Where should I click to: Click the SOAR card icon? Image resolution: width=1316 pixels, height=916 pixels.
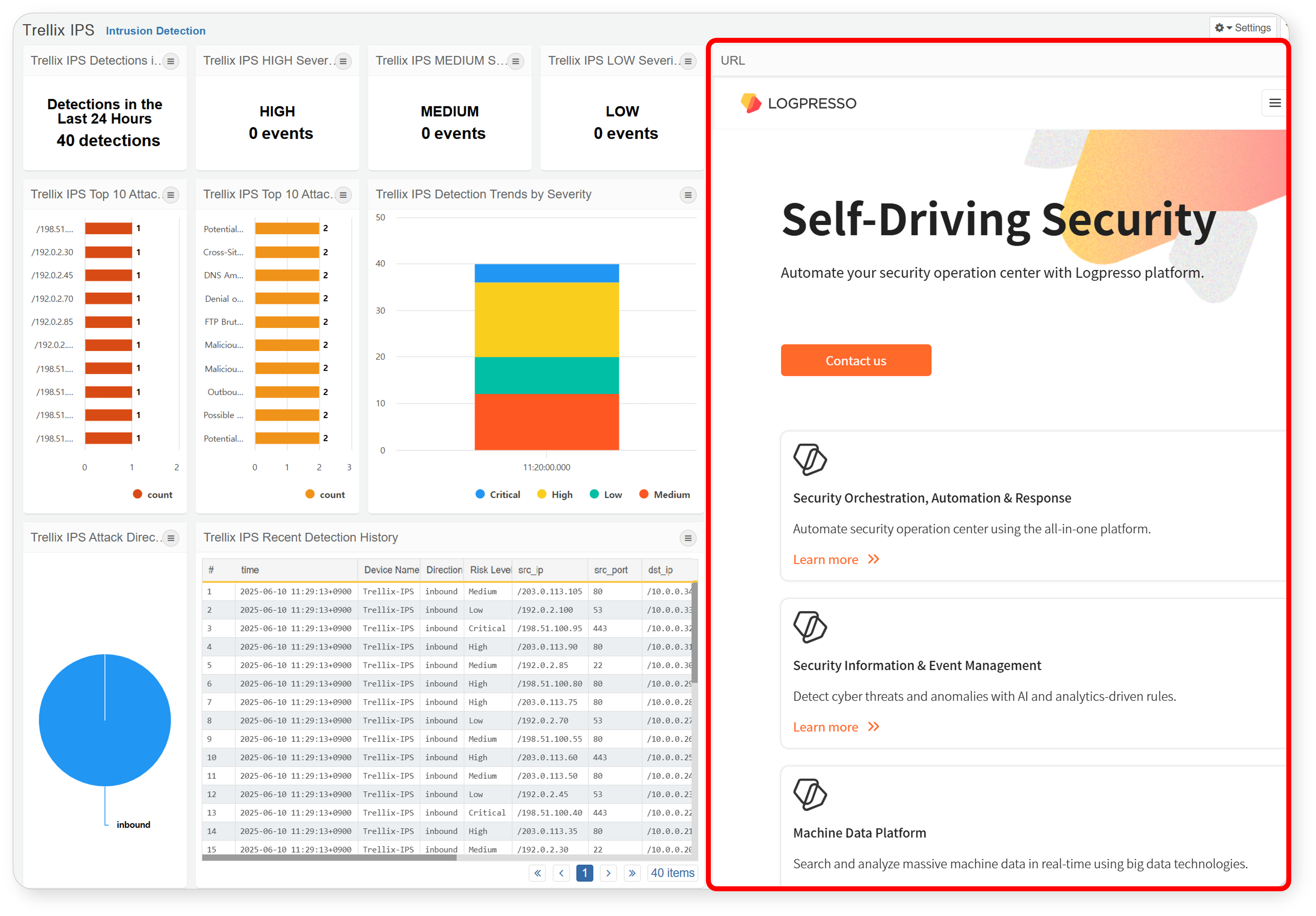pos(809,459)
